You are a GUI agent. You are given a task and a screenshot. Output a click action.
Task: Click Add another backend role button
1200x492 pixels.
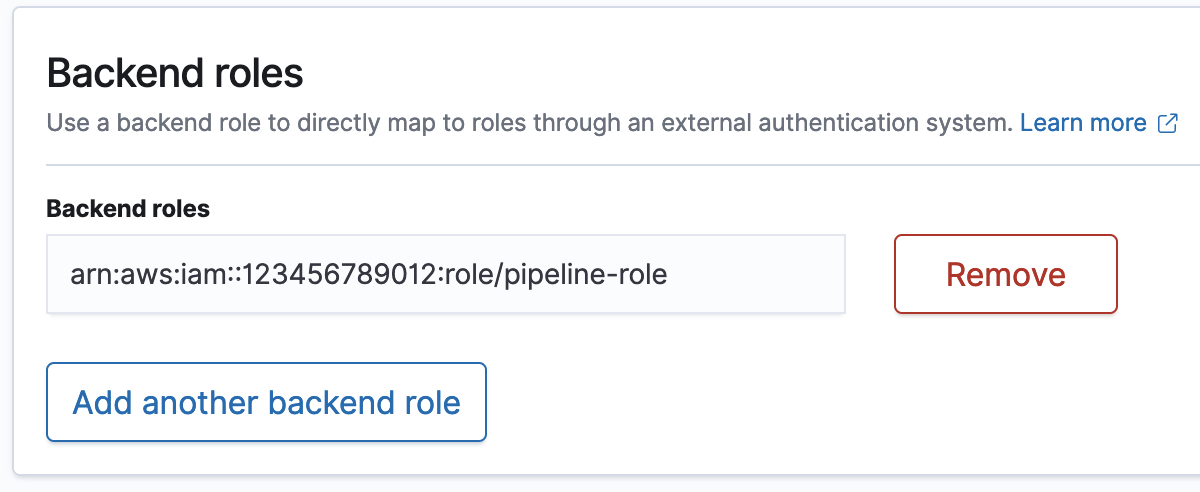tap(266, 402)
